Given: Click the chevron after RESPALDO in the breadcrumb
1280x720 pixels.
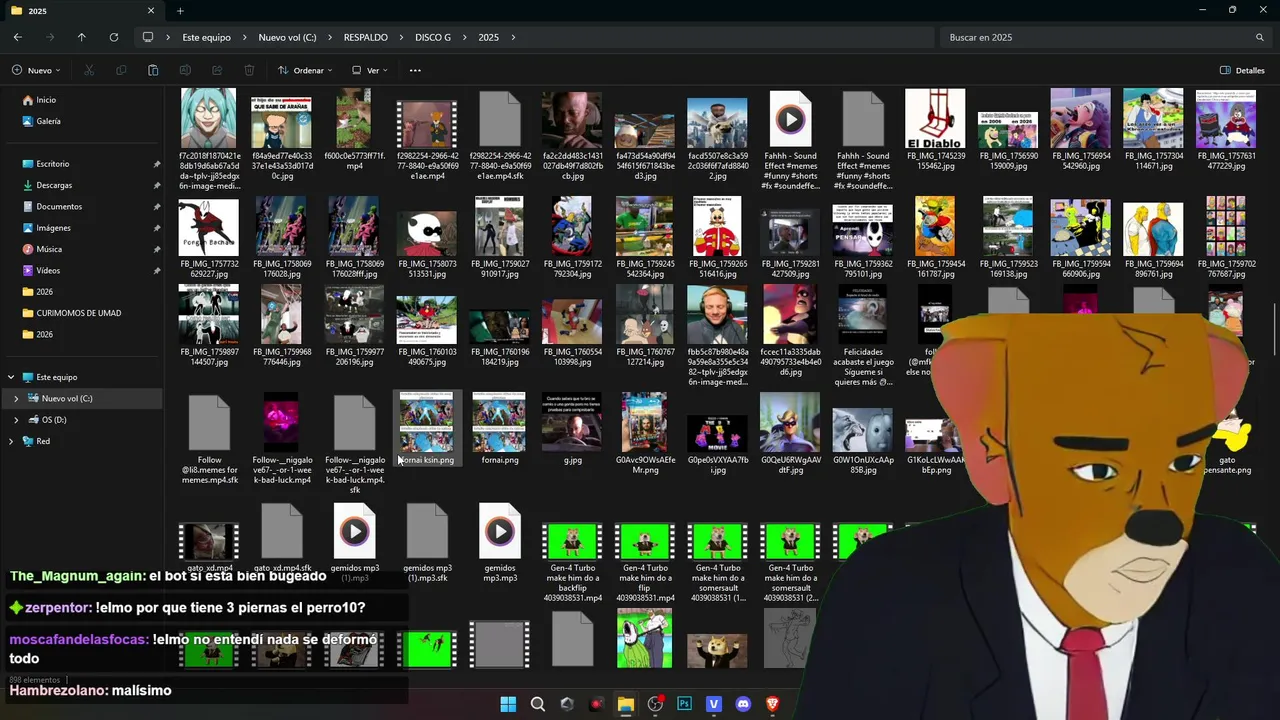Looking at the screenshot, I should (400, 37).
